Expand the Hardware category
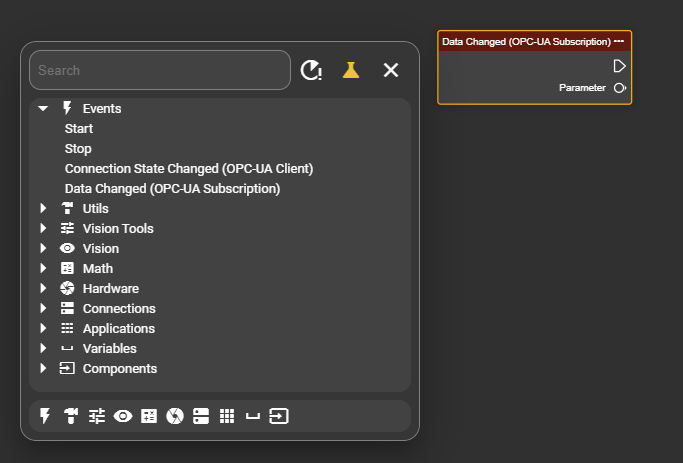This screenshot has width=683, height=463. (x=43, y=288)
